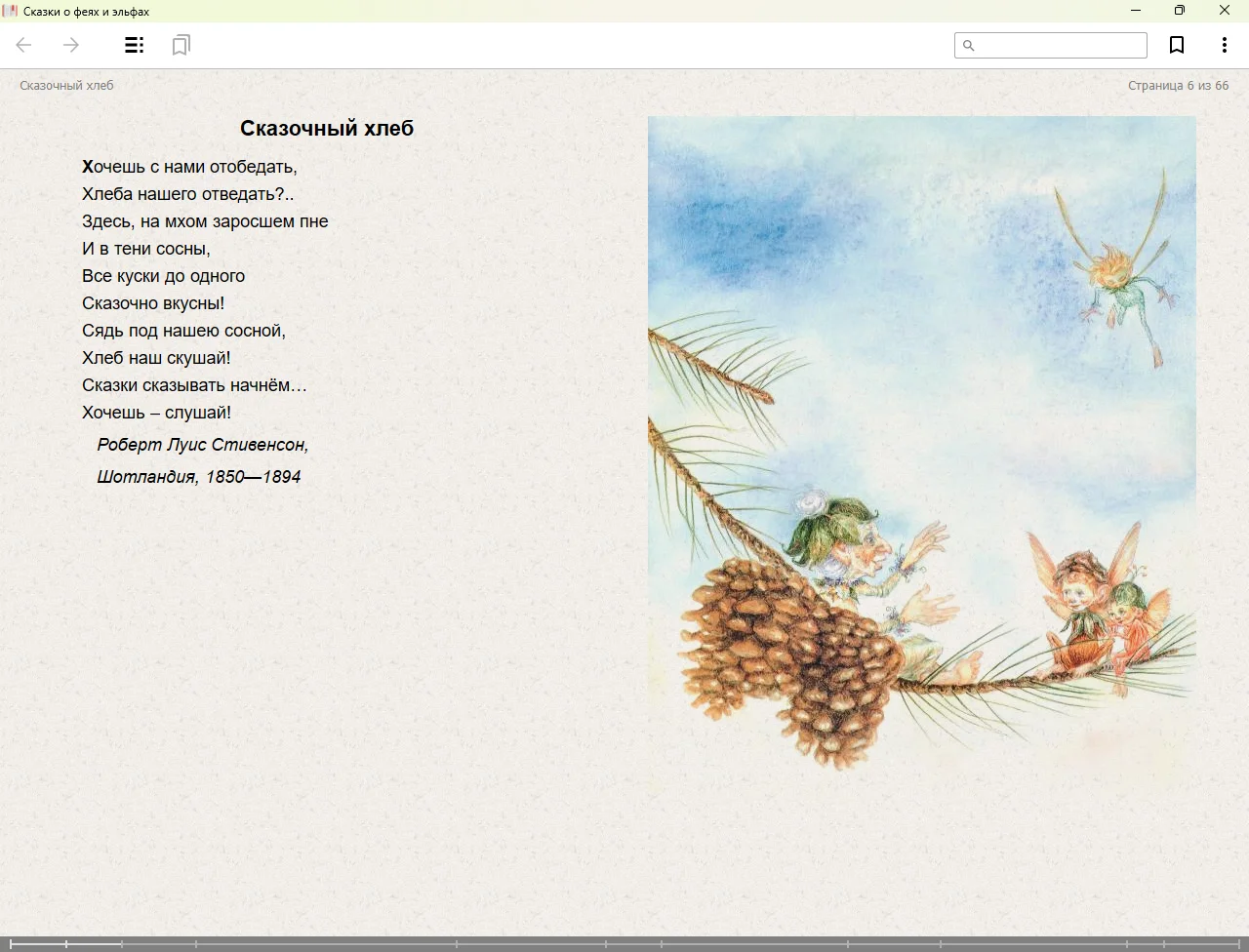Screen dimensions: 1249x952
Task: Click the magnifier icon in search box
Action: tap(969, 46)
